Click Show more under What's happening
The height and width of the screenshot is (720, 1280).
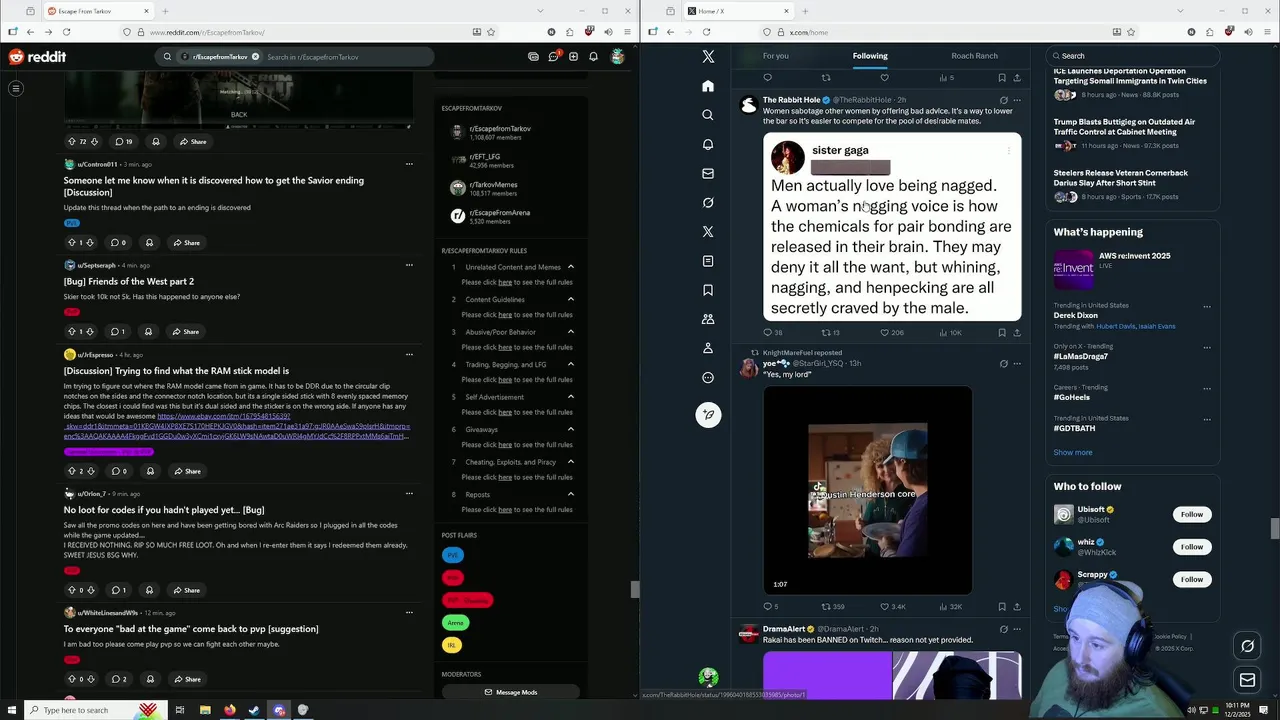pos(1073,452)
